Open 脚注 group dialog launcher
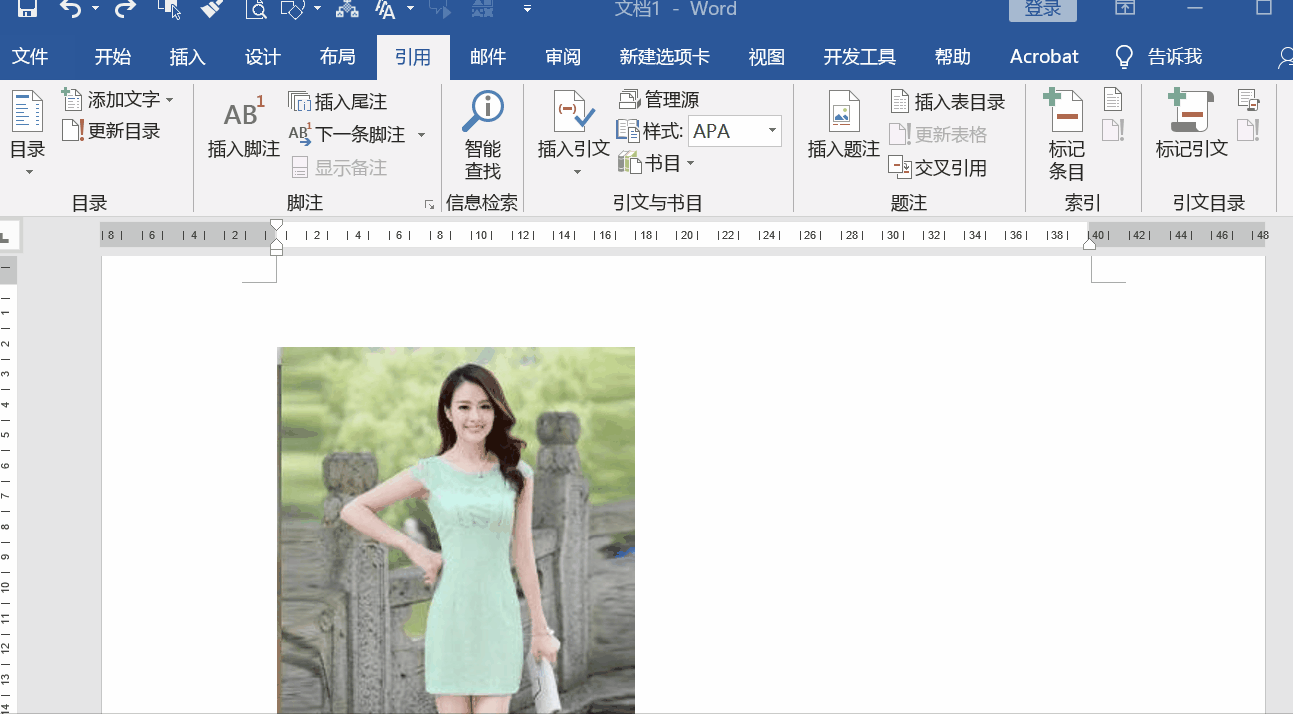The height and width of the screenshot is (714, 1293). tap(429, 204)
